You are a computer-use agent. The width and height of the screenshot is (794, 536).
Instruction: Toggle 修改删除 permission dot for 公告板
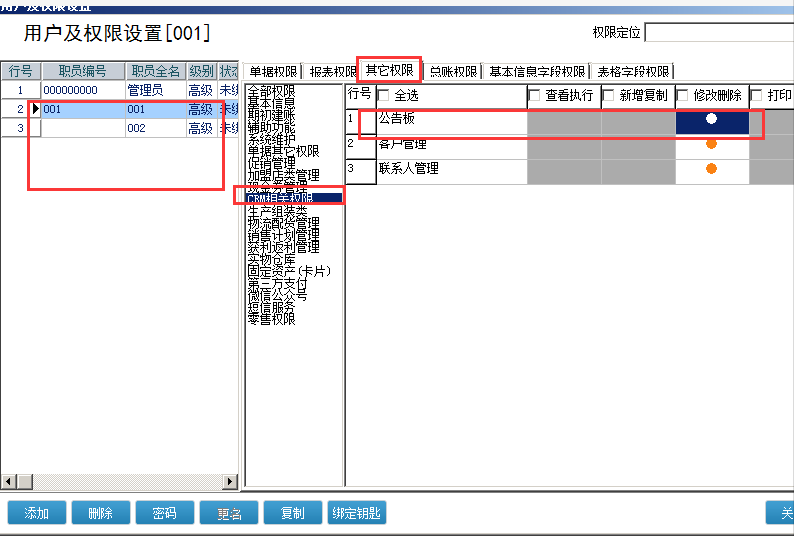click(x=711, y=119)
